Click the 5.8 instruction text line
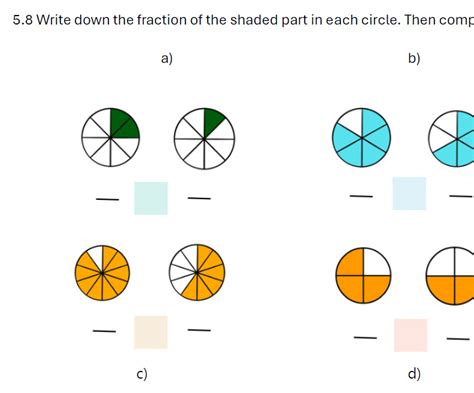Image resolution: width=474 pixels, height=393 pixels. [243, 20]
